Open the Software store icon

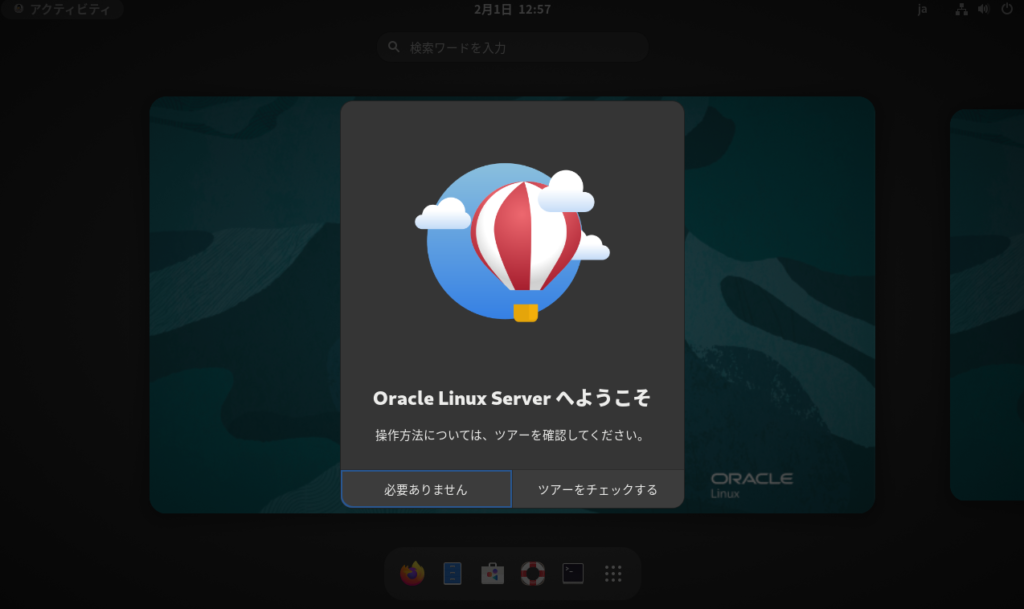pyautogui.click(x=492, y=573)
